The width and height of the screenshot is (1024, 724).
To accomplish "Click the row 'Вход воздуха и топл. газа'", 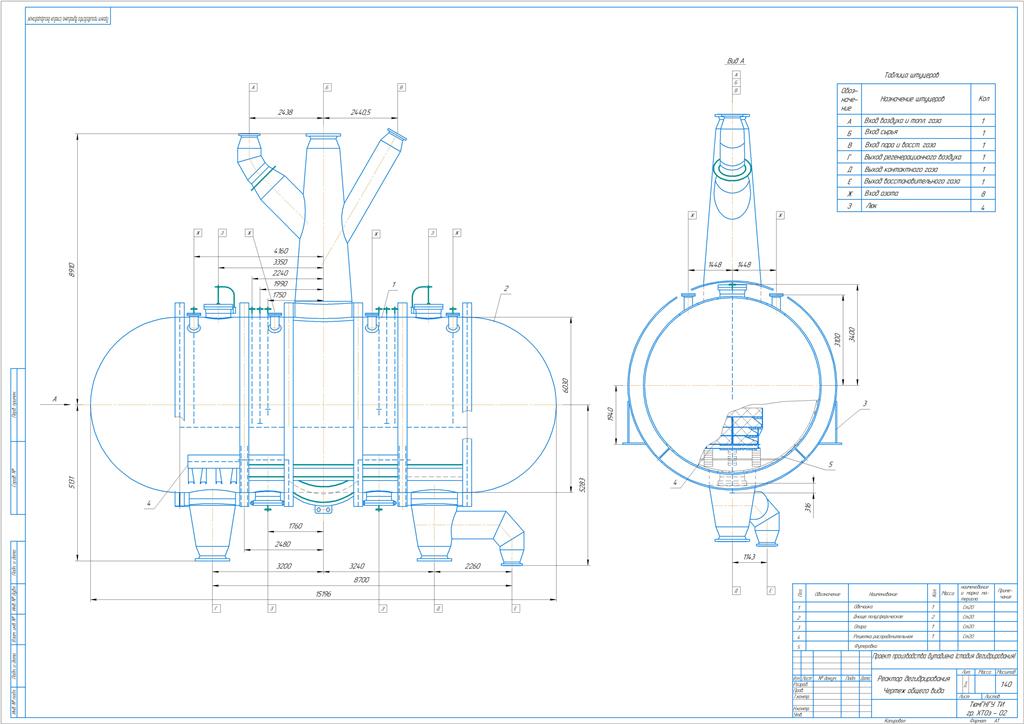I will [903, 121].
